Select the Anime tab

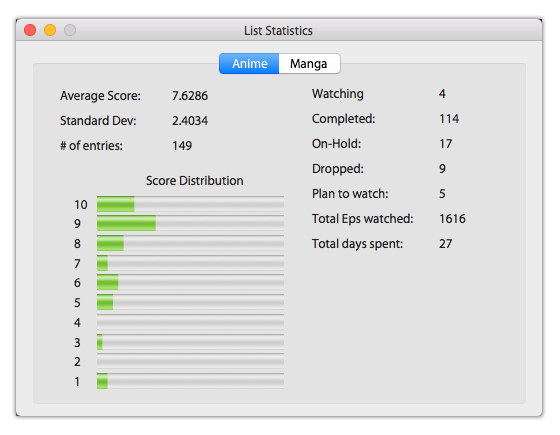[249, 64]
